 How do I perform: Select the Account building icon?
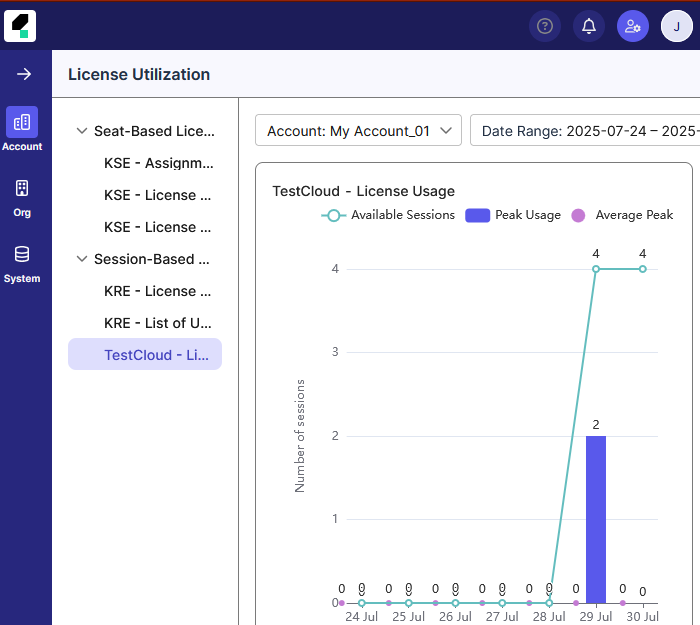(x=22, y=122)
